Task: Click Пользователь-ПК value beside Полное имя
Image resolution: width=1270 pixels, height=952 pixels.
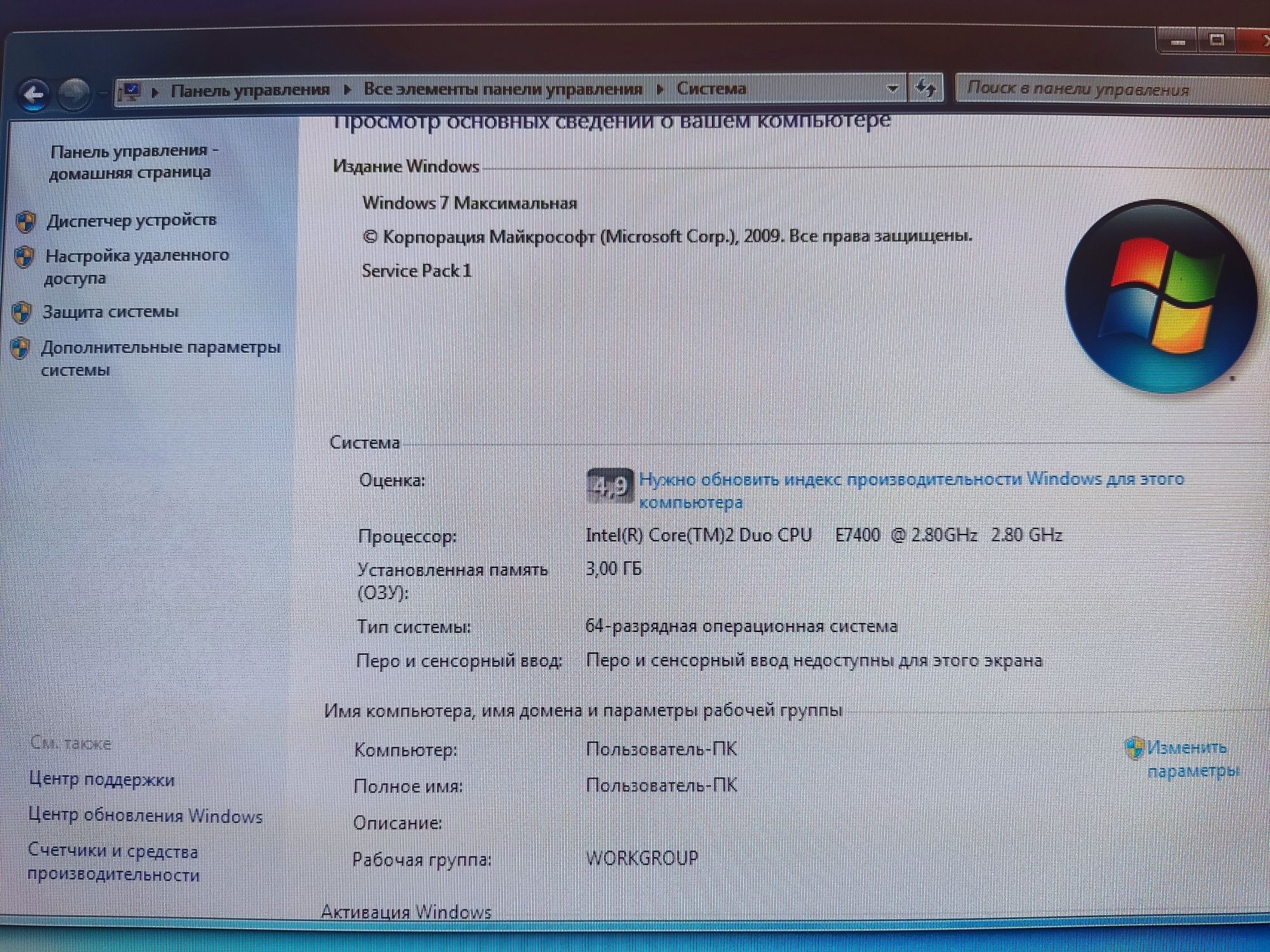Action: coord(661,786)
